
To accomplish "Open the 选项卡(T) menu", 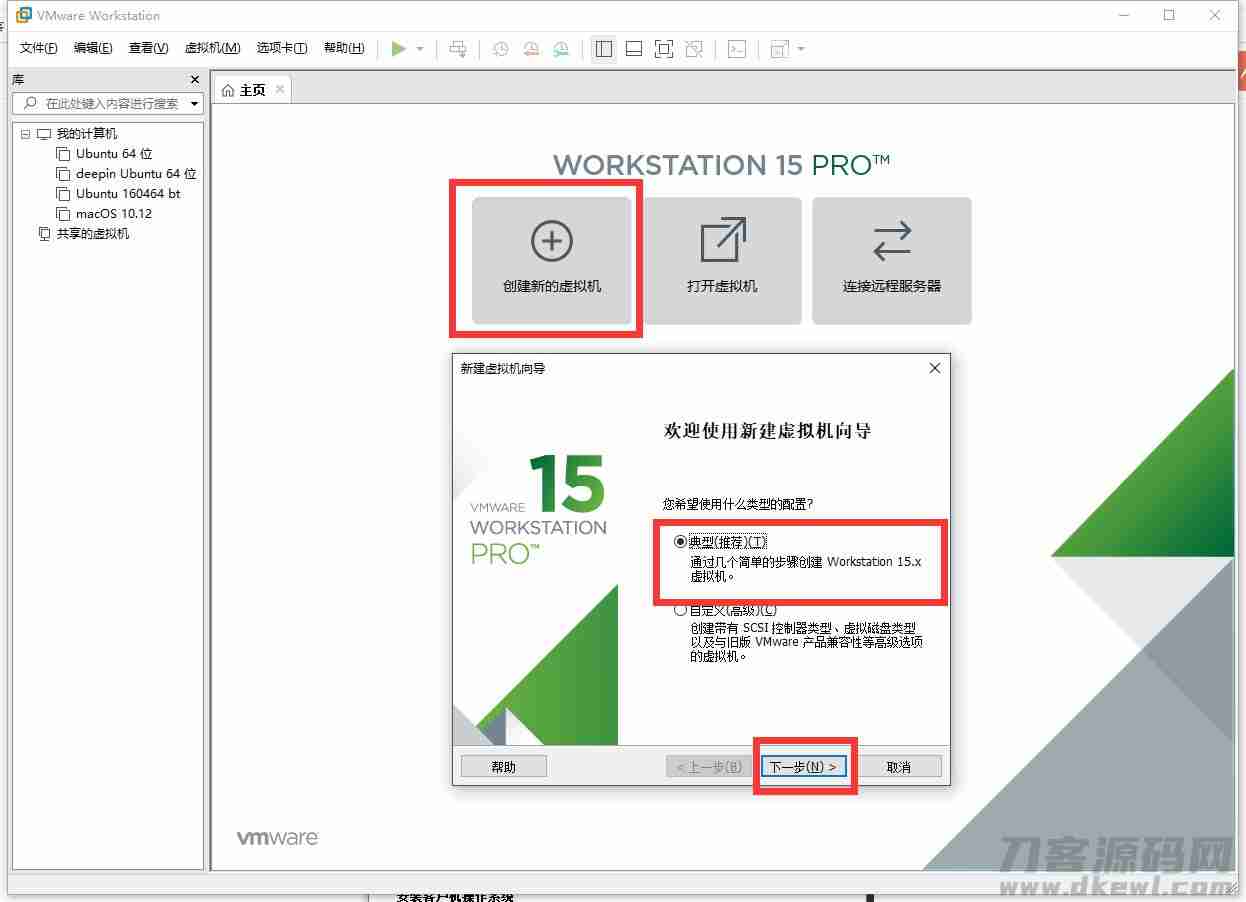I will click(x=282, y=48).
